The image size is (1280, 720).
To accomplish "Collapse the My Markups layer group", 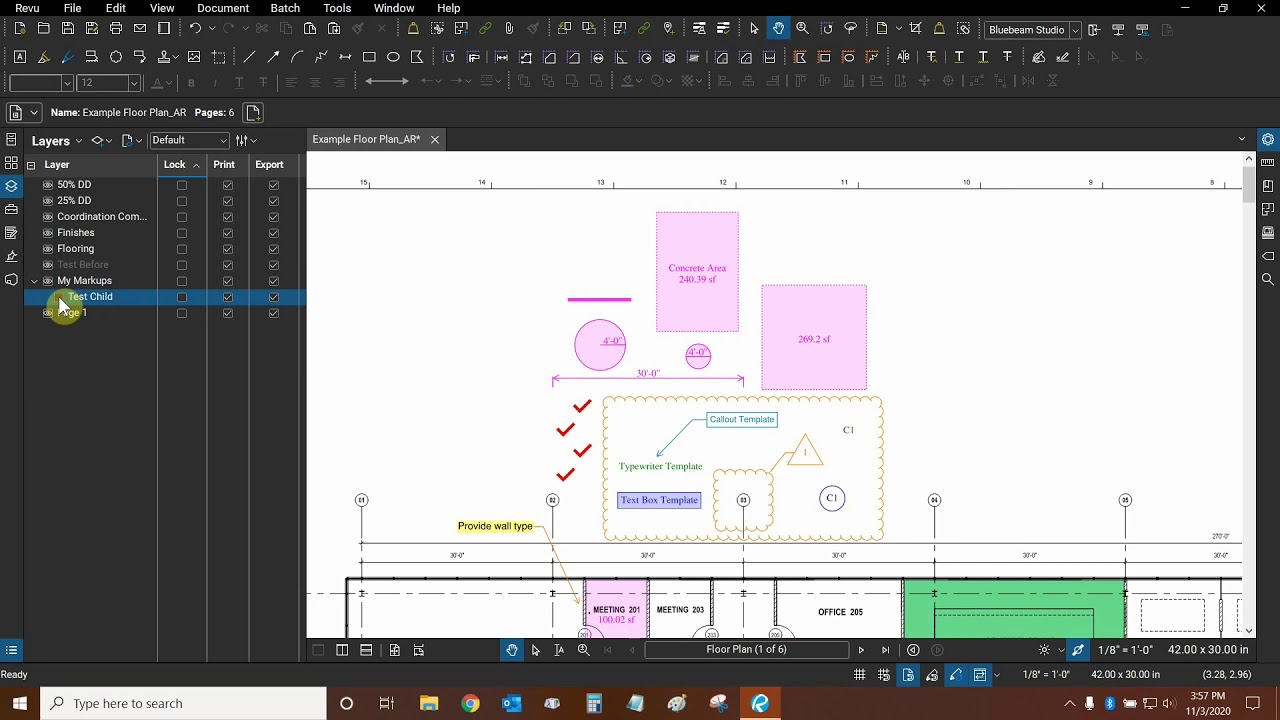I will pyautogui.click(x=34, y=281).
